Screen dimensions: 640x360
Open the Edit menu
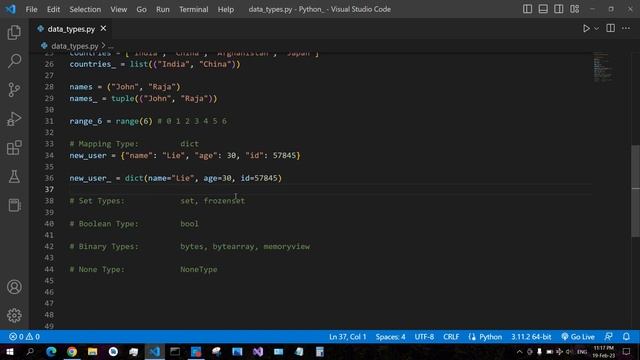point(53,9)
